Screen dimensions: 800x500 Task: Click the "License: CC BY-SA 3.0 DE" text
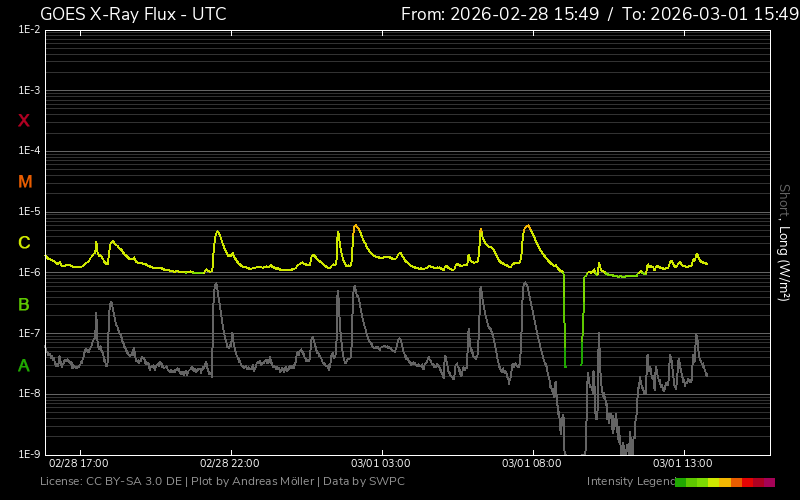click(111, 482)
